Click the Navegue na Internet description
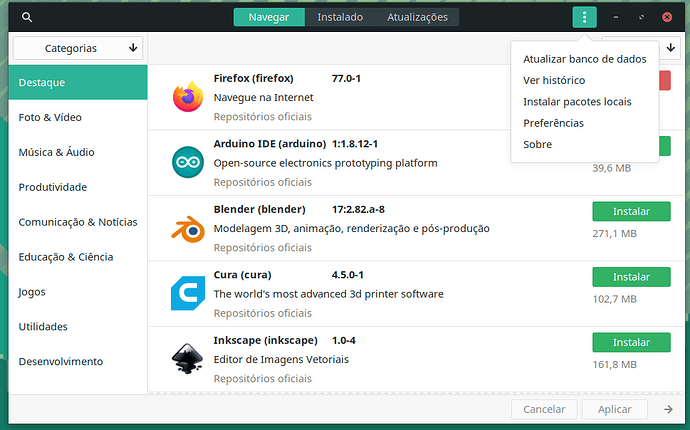690x430 pixels. pyautogui.click(x=264, y=98)
